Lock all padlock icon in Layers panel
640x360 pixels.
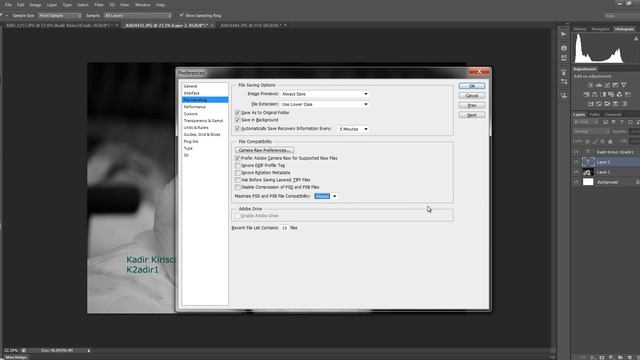[x=610, y=141]
